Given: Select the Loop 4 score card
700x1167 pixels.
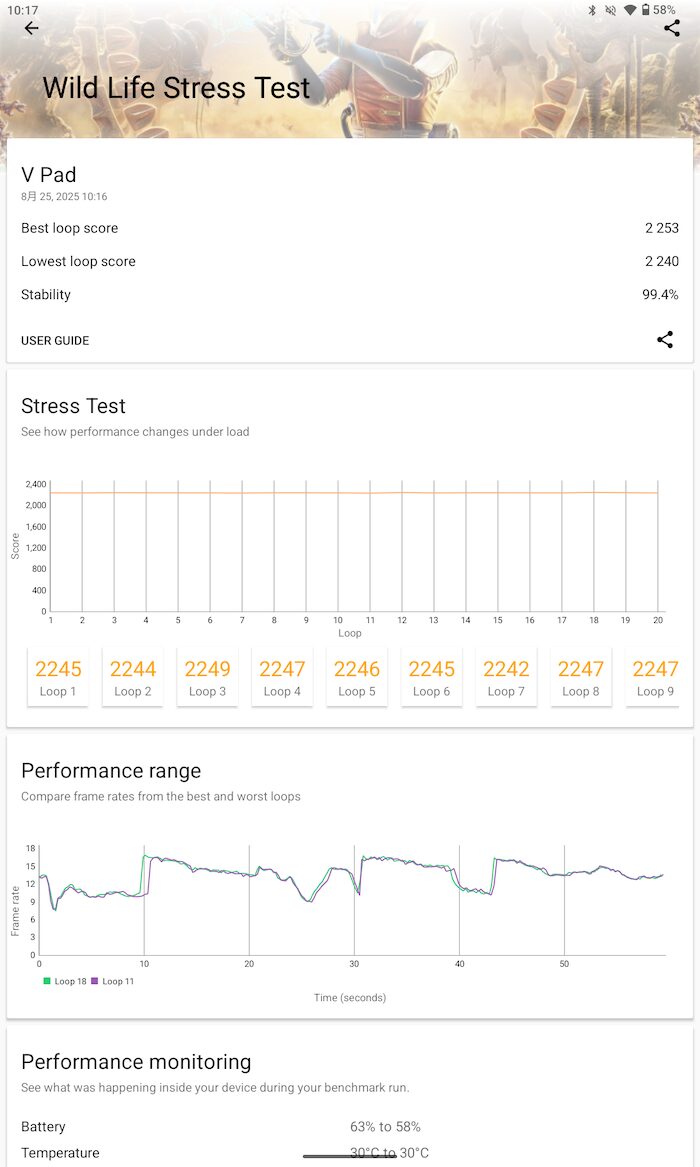Looking at the screenshot, I should 282,677.
